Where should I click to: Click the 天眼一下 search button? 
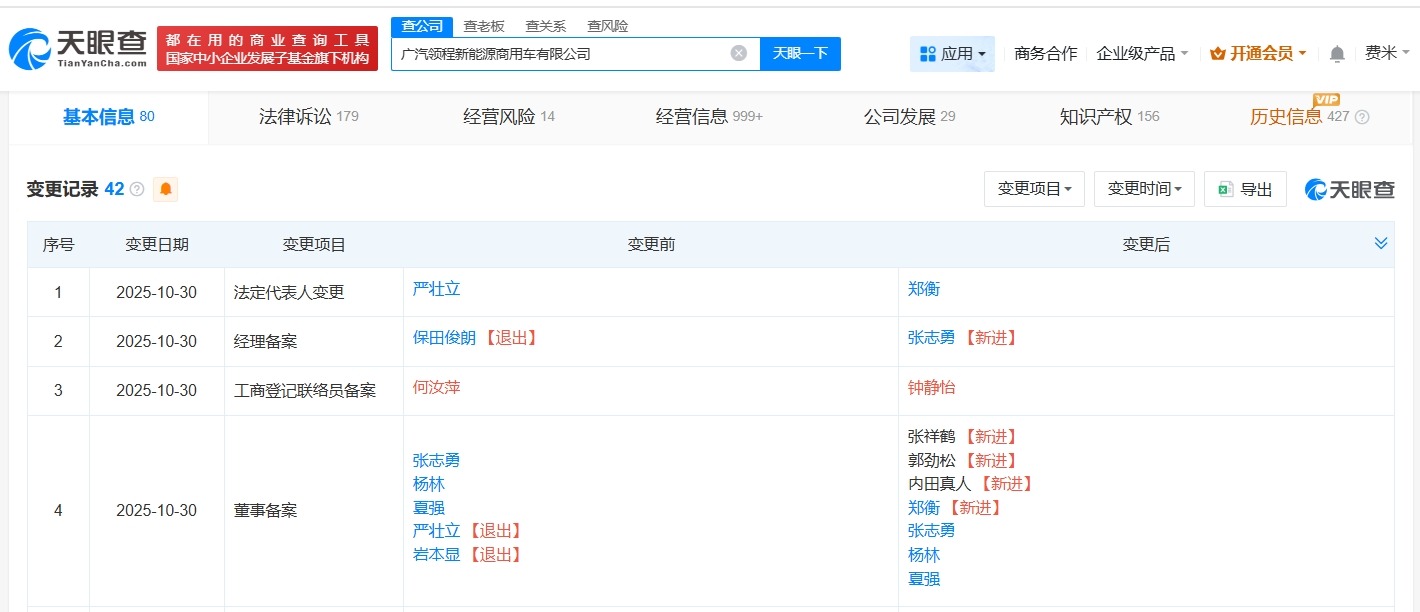click(800, 53)
